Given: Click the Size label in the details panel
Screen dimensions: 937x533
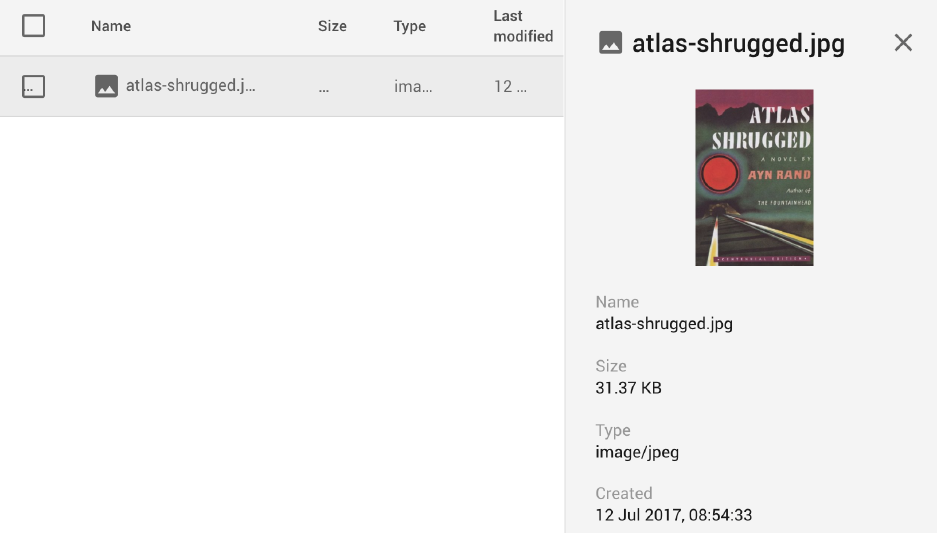Looking at the screenshot, I should pos(611,366).
